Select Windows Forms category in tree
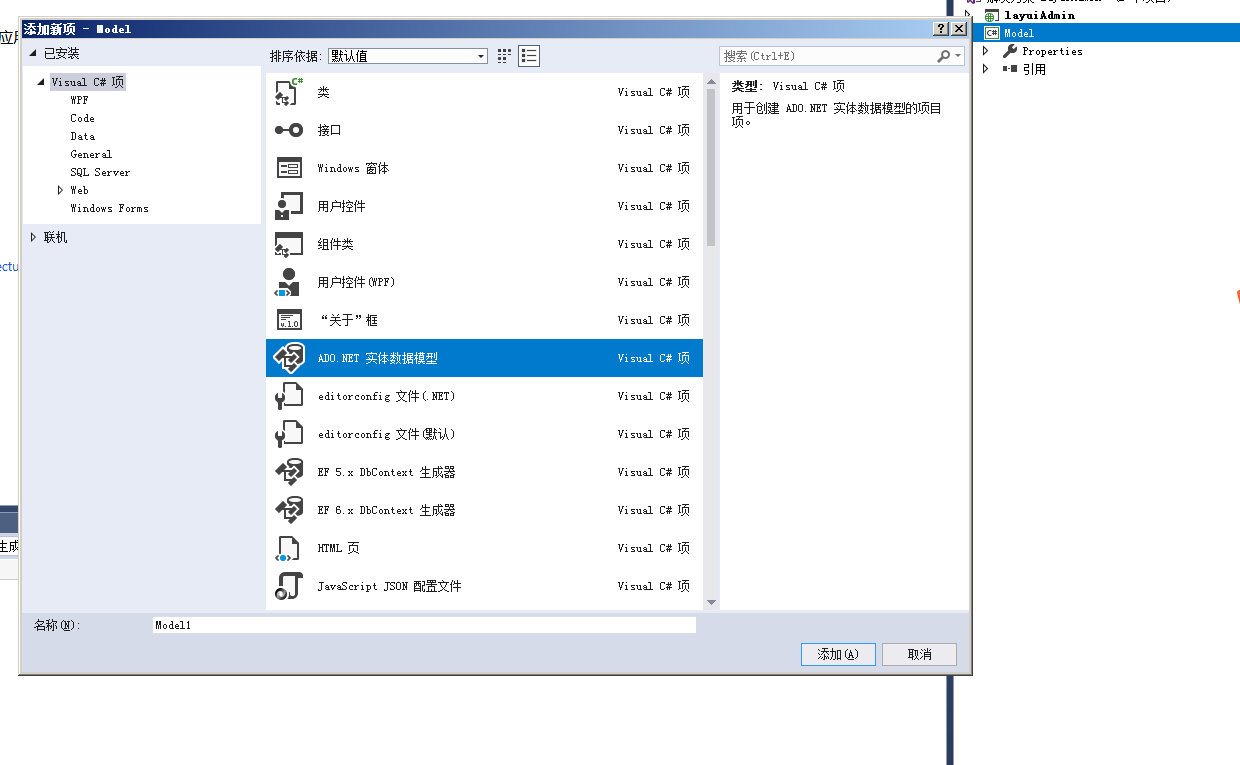 [x=109, y=208]
